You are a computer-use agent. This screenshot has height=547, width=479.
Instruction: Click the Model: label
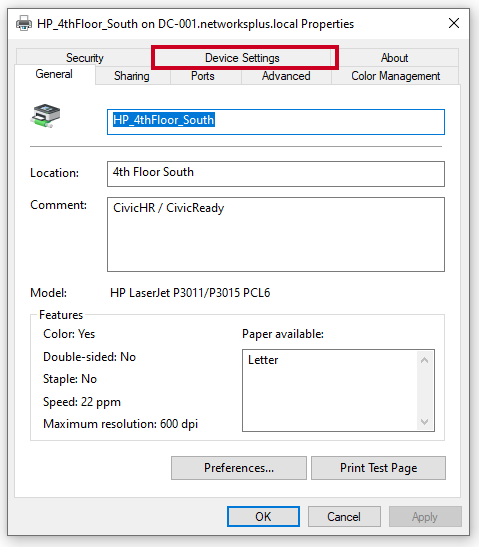48,293
